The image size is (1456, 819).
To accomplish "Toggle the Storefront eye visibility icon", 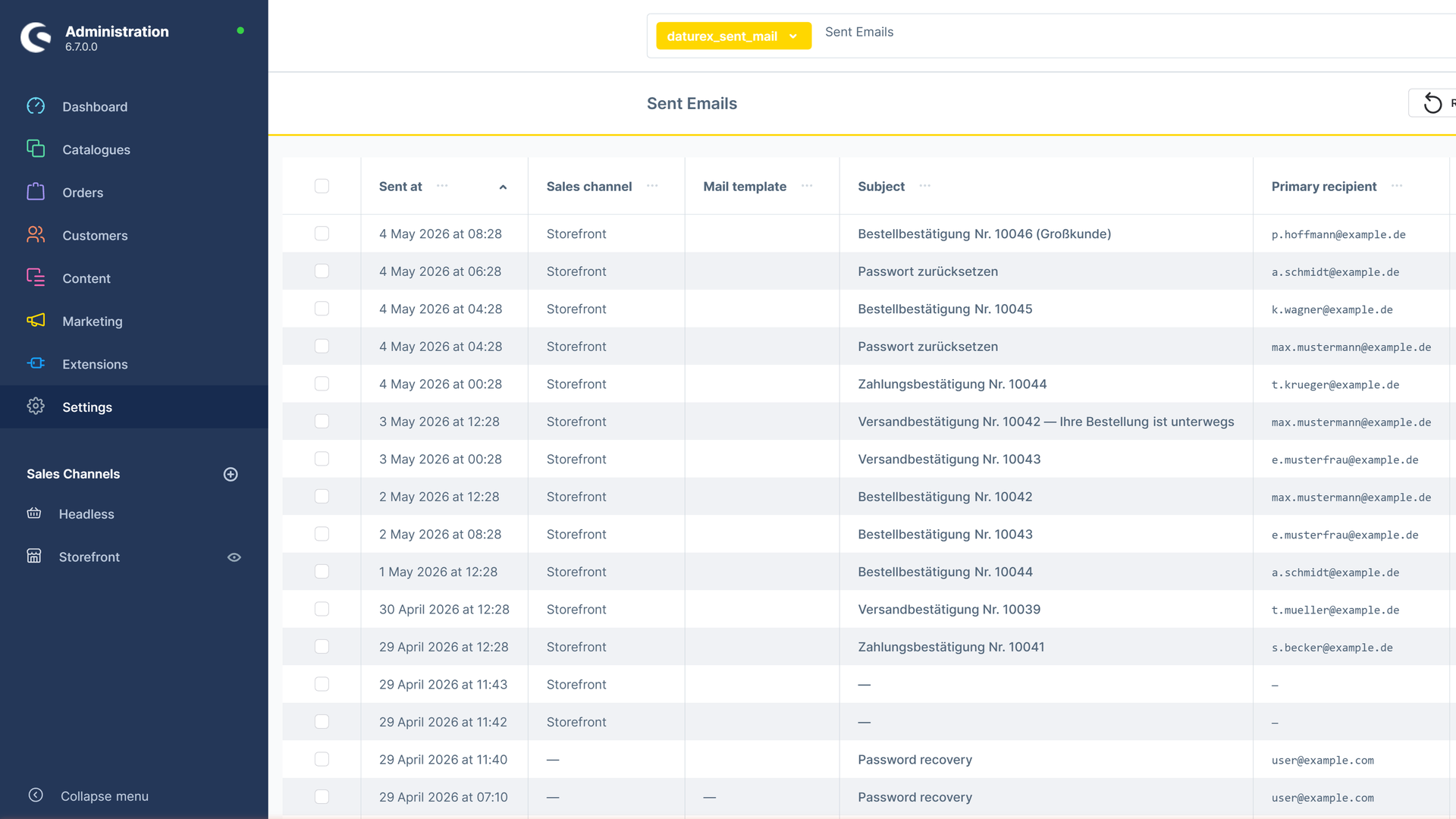I will 234,557.
